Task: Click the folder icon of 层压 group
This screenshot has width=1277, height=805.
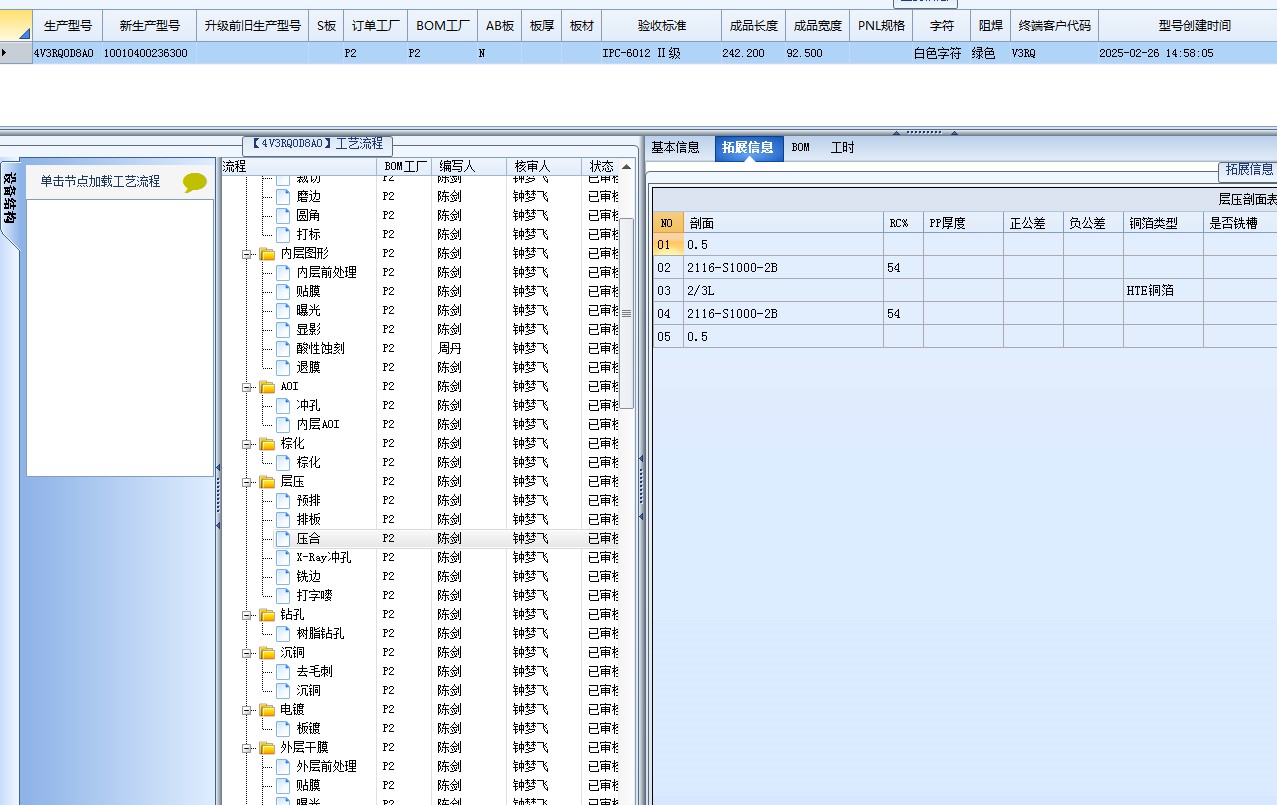Action: tap(268, 482)
